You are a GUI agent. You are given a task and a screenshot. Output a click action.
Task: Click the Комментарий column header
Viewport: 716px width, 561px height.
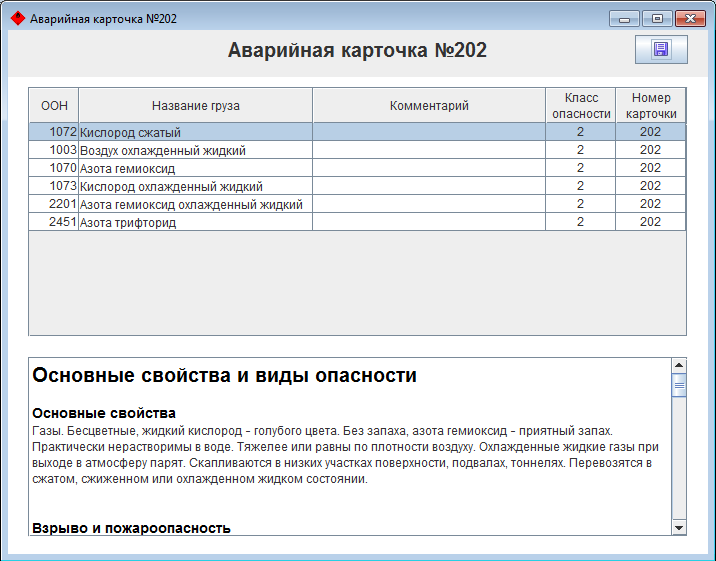pos(429,105)
